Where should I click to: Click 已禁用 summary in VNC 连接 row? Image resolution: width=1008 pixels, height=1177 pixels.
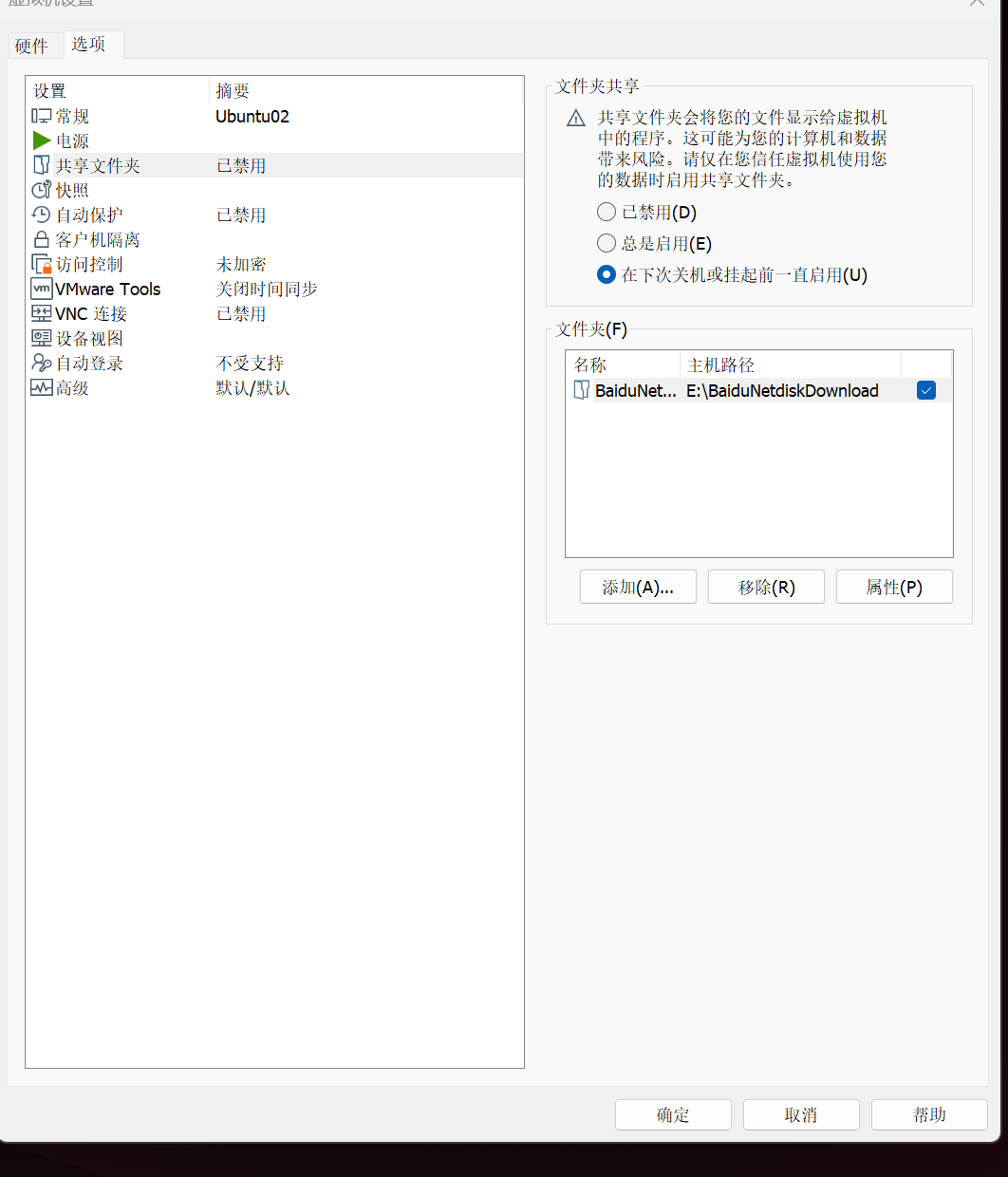pyautogui.click(x=241, y=313)
